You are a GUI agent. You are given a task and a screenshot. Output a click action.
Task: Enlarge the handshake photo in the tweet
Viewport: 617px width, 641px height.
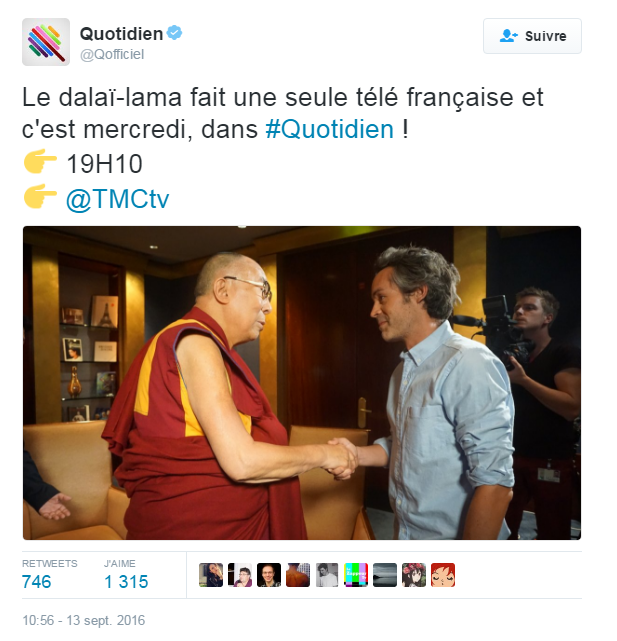[302, 383]
